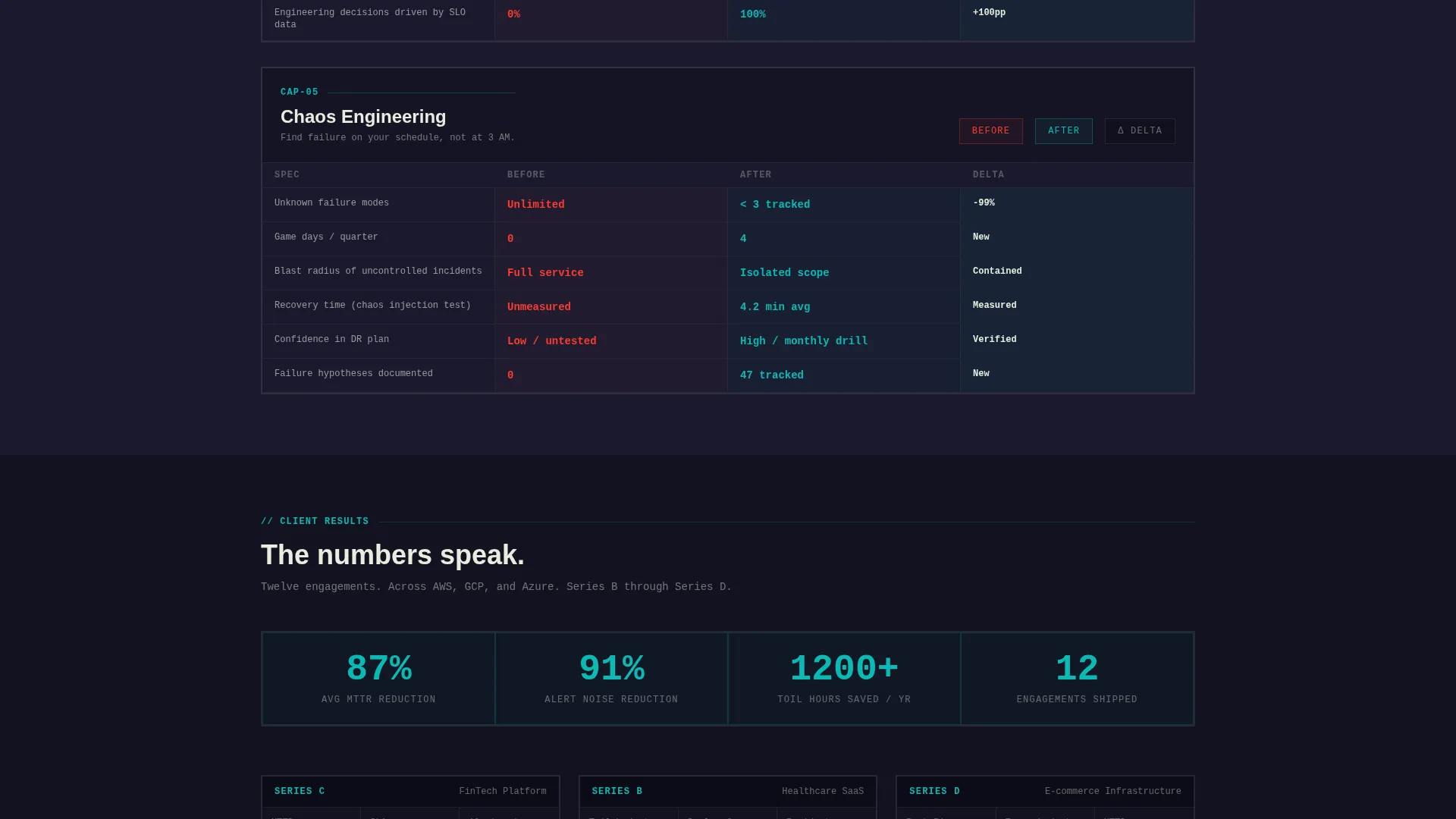Screen dimensions: 1456x819
Task: Click 'Confidence in DR plan' spec
Action: click(331, 340)
